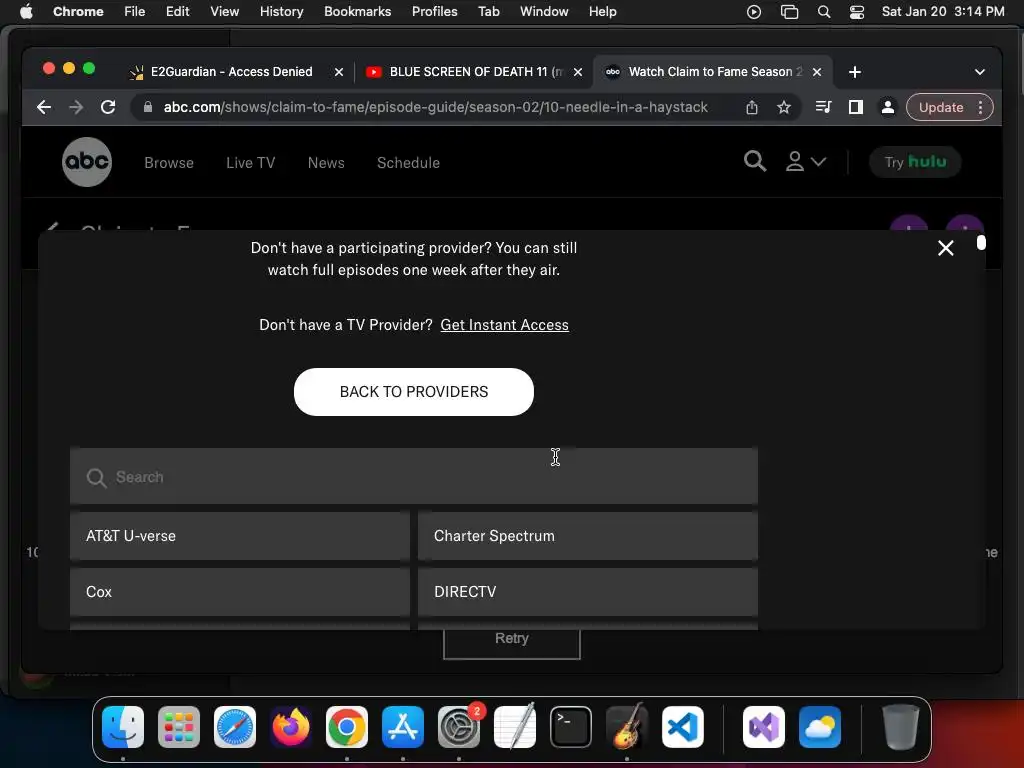1024x768 pixels.
Task: Close the E2Guardian tab
Action: coord(338,72)
